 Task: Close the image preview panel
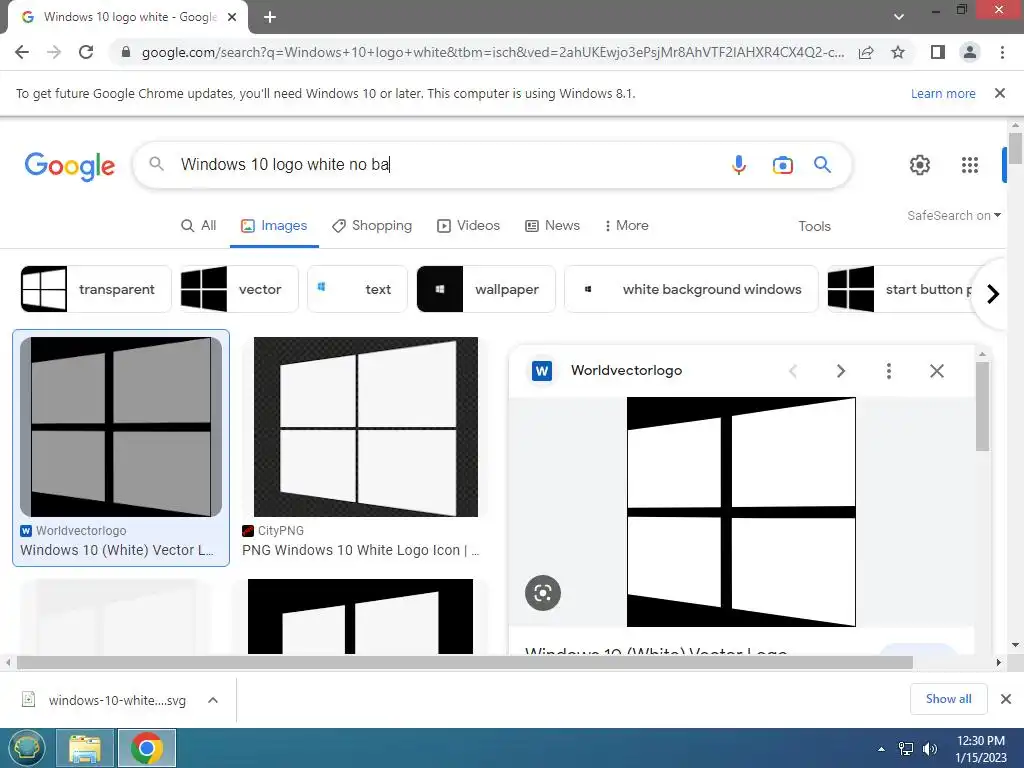(936, 371)
